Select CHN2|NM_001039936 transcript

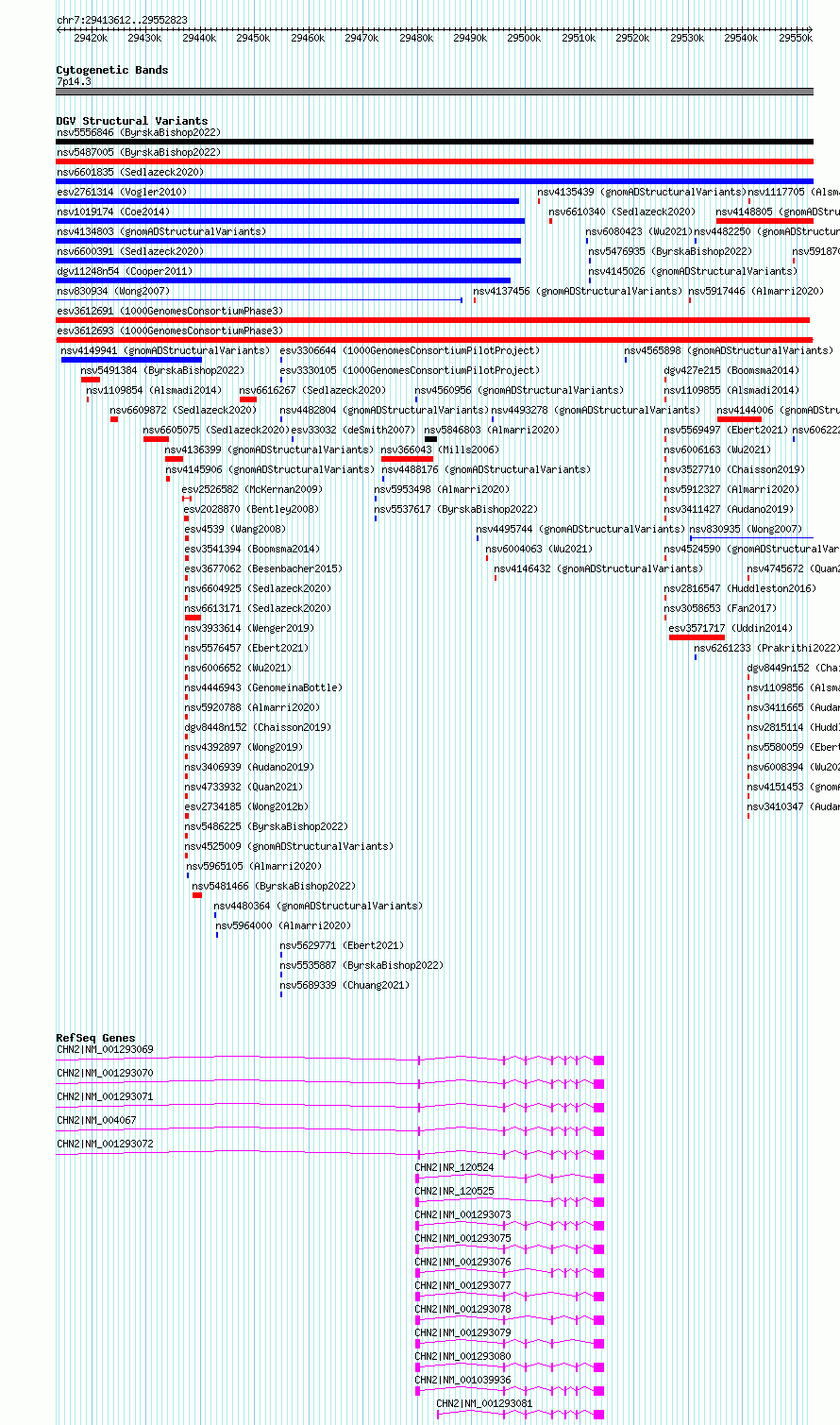coord(462,1380)
